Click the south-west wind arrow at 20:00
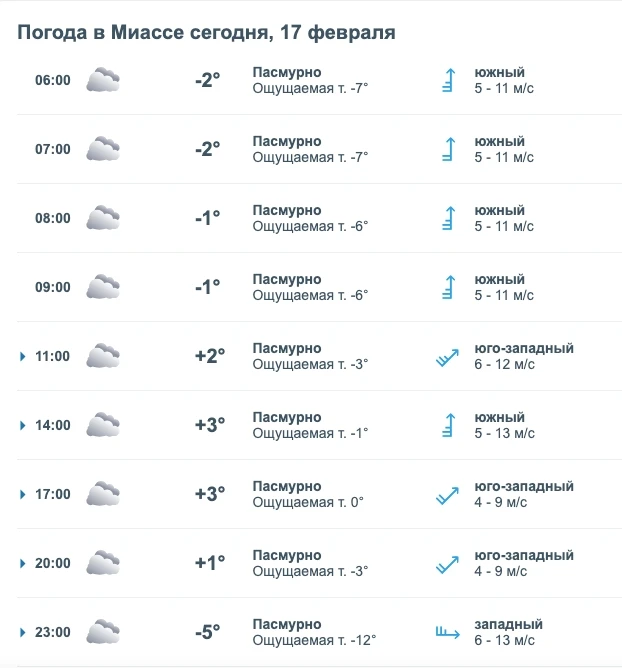This screenshot has width=622, height=668. tap(447, 564)
